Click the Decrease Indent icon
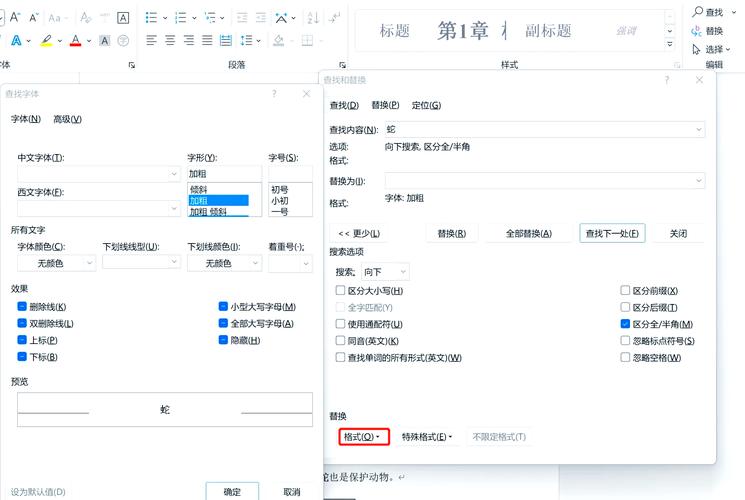Viewport: 745px width, 500px height. point(242,18)
